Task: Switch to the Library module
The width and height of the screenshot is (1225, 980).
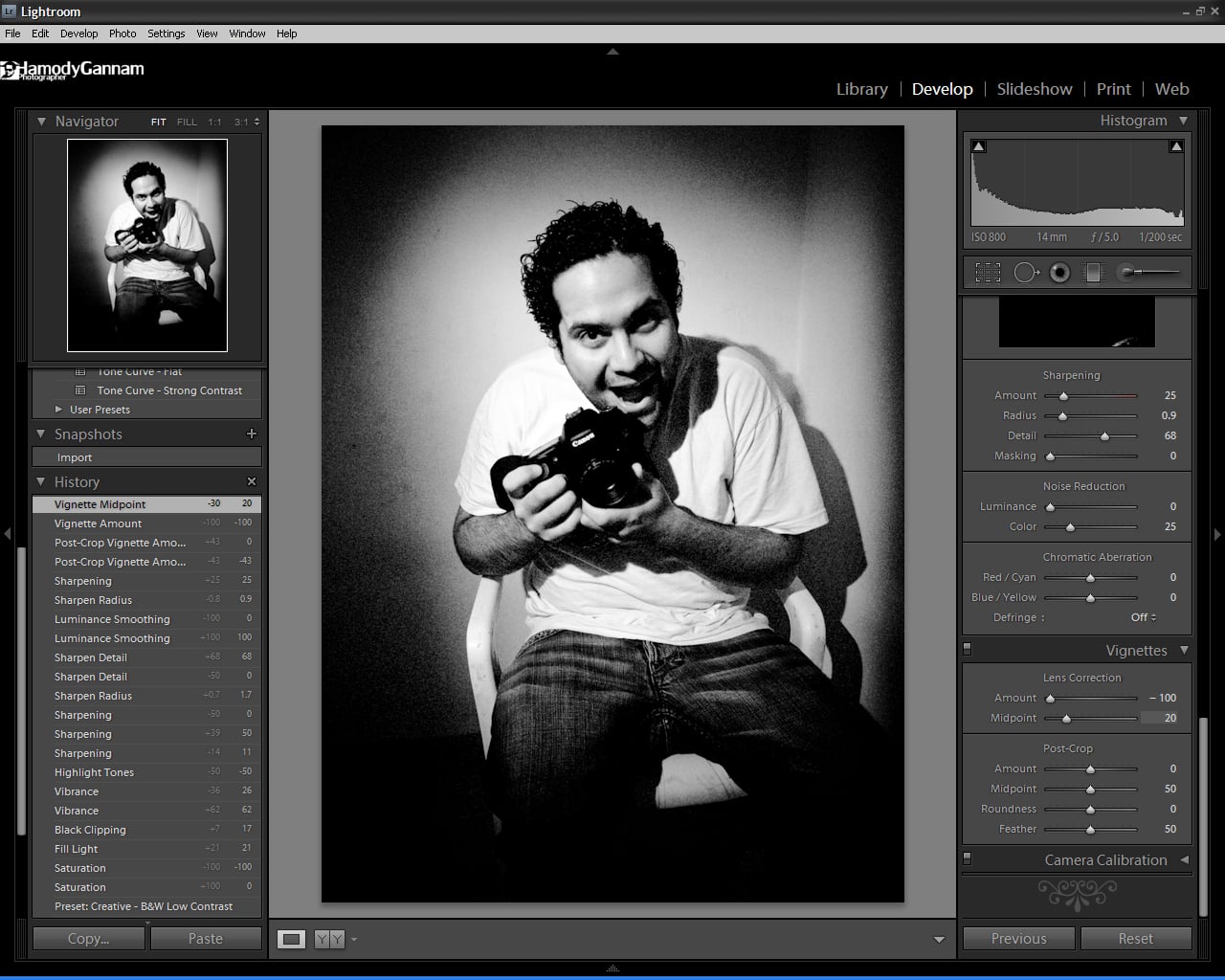Action: [x=861, y=89]
